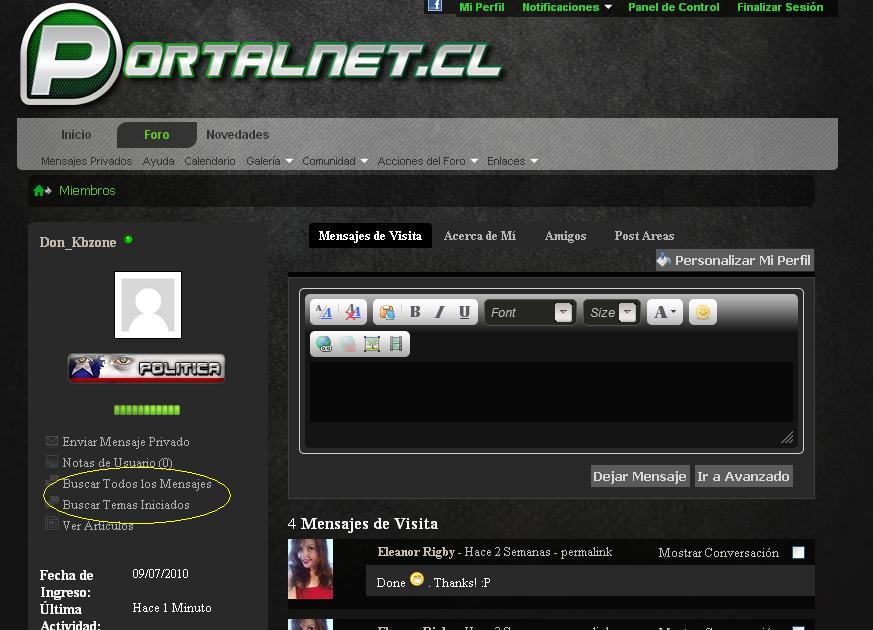Click the Ir a Avanzado button
The height and width of the screenshot is (630, 873).
743,476
